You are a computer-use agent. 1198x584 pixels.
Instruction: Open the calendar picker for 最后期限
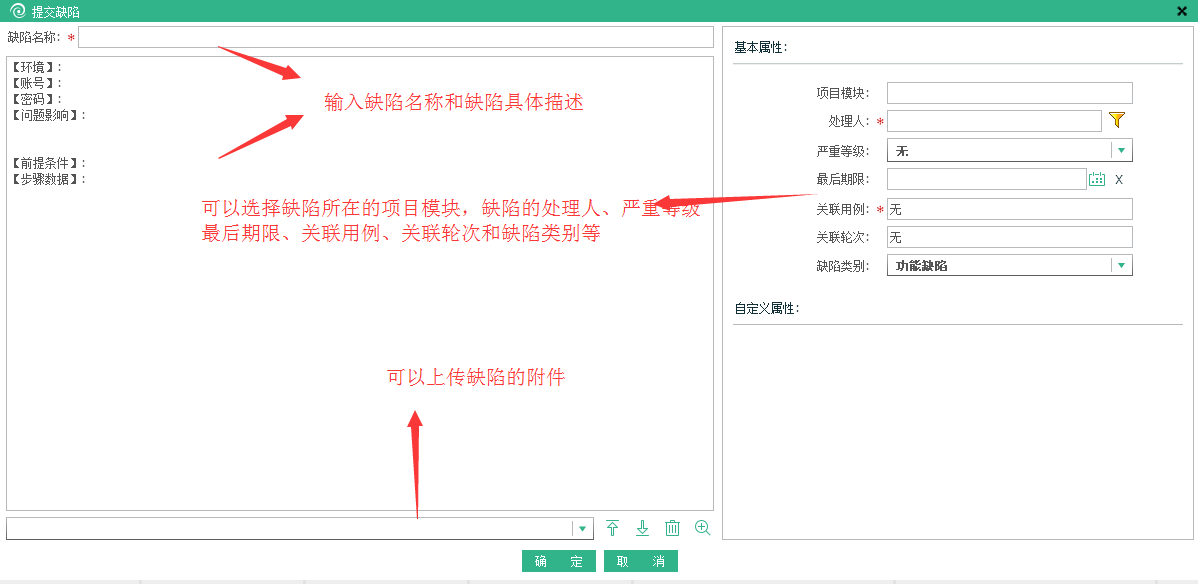click(x=1097, y=179)
